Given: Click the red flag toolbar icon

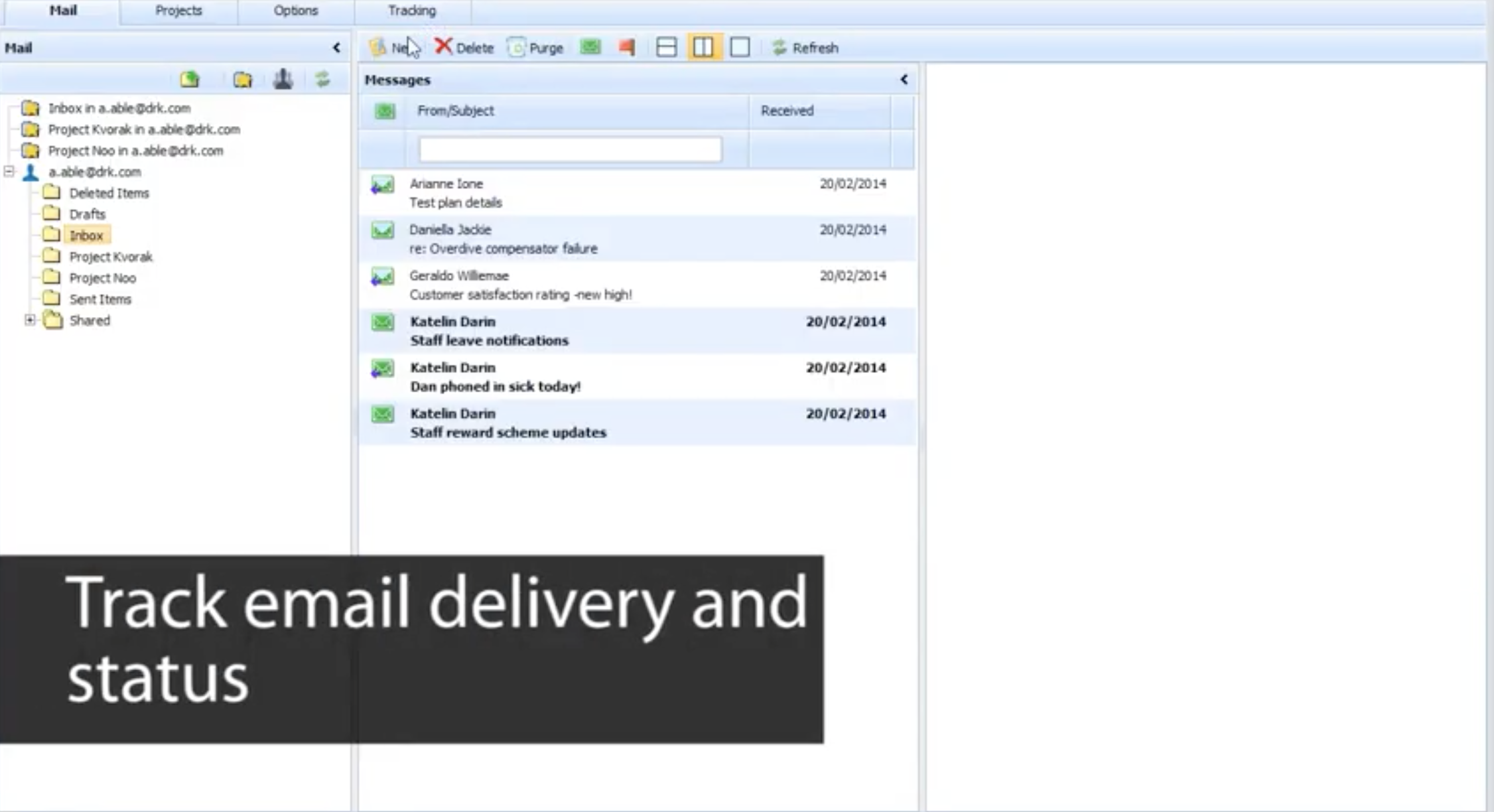Looking at the screenshot, I should [627, 47].
